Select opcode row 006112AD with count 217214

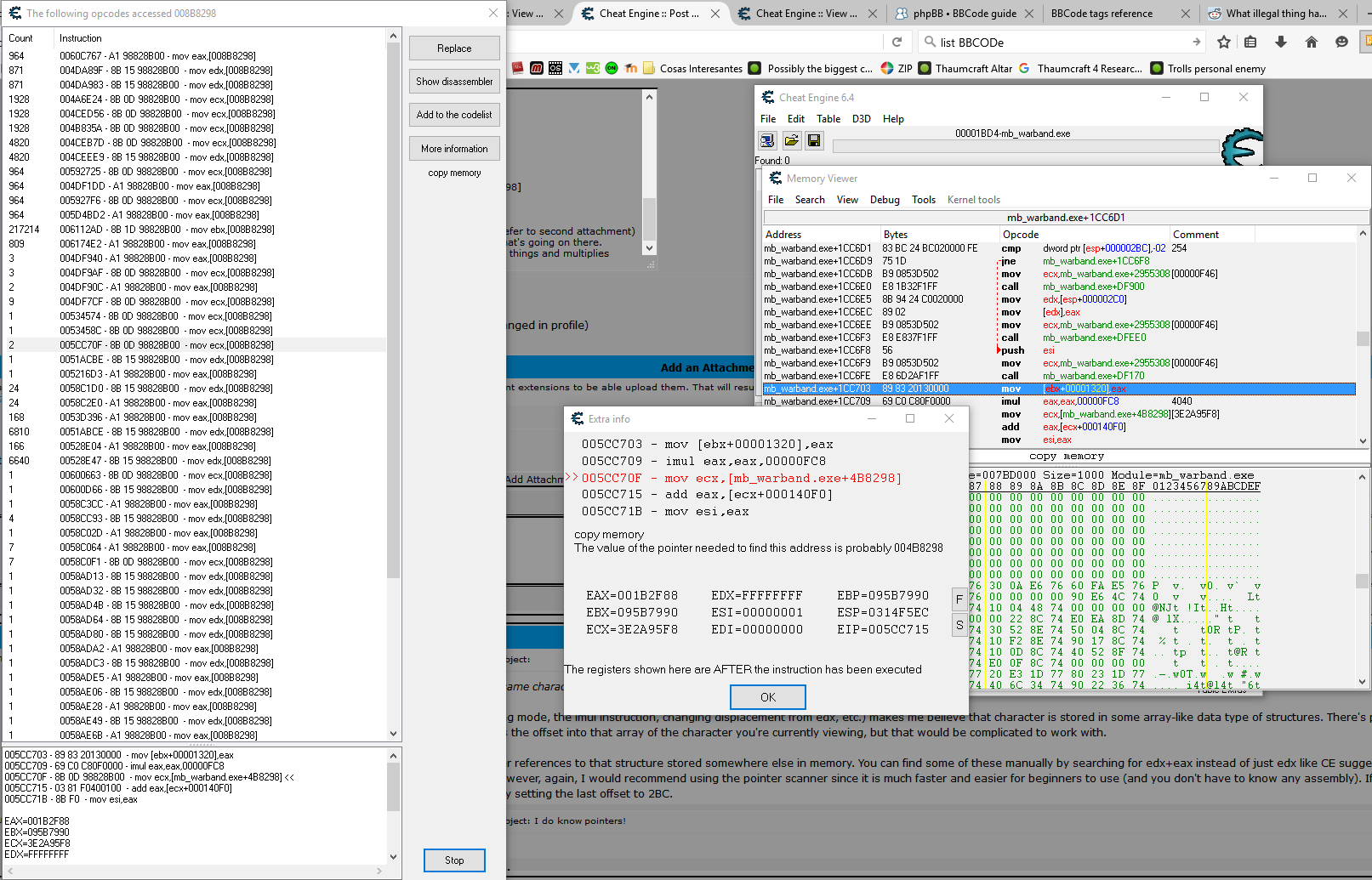coord(194,230)
